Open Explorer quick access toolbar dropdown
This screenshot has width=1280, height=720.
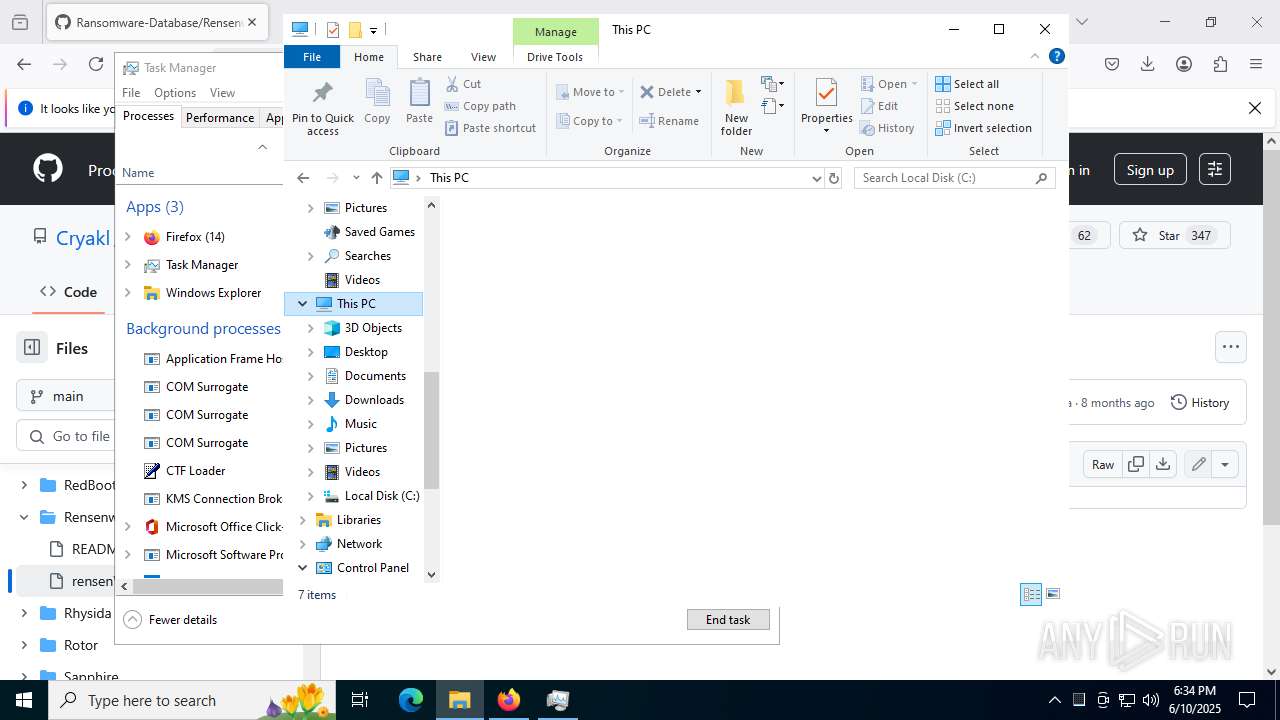pos(373,30)
